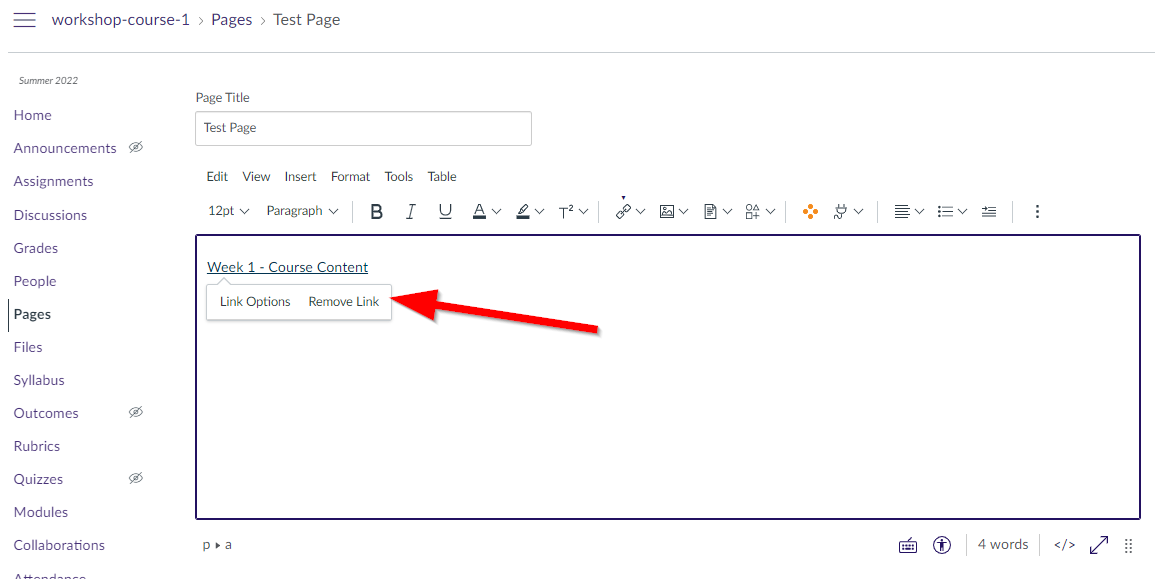
Task: Expand the list style dropdown arrow
Action: click(x=962, y=212)
